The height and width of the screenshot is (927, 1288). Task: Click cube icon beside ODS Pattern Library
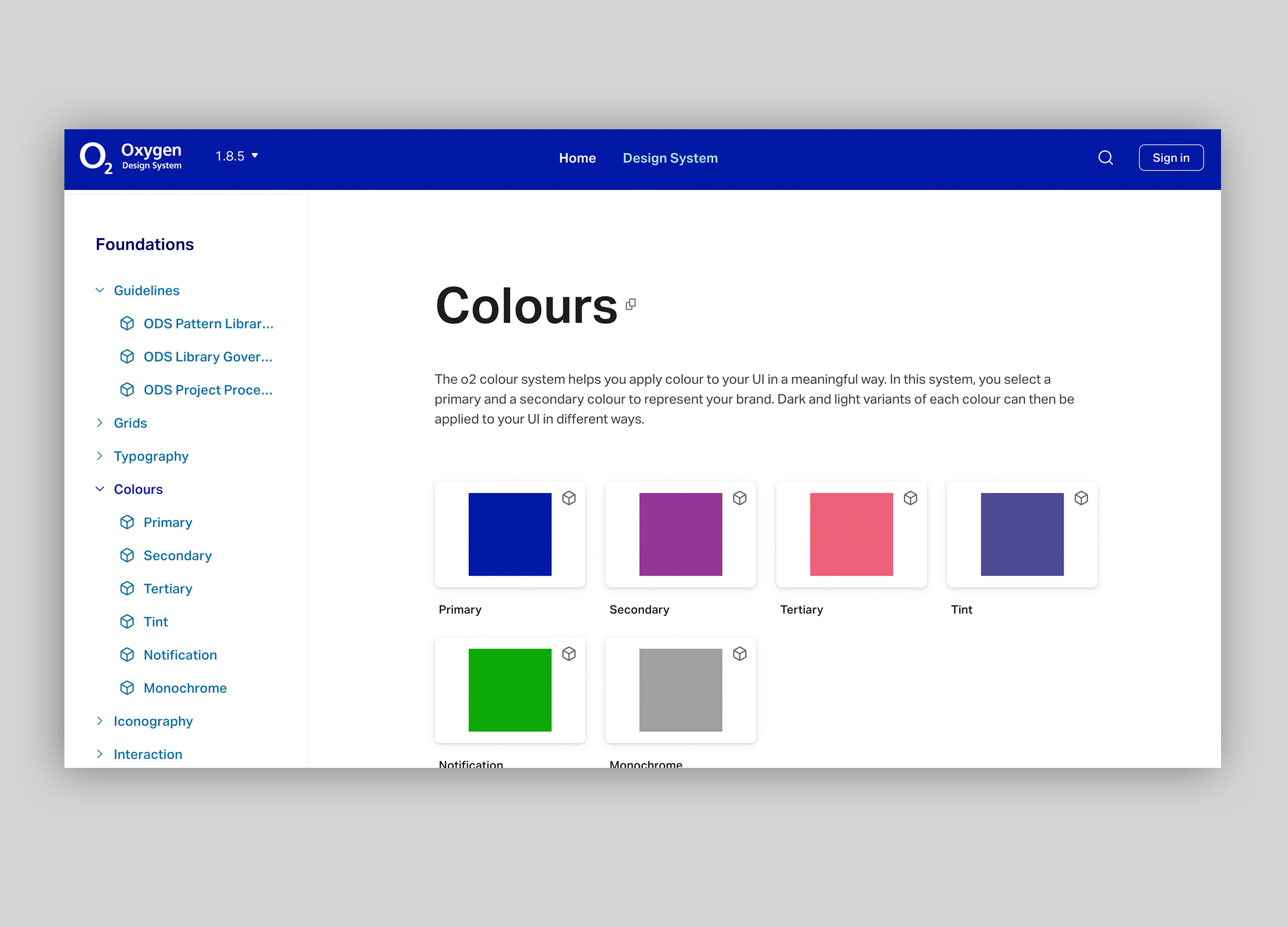click(127, 323)
